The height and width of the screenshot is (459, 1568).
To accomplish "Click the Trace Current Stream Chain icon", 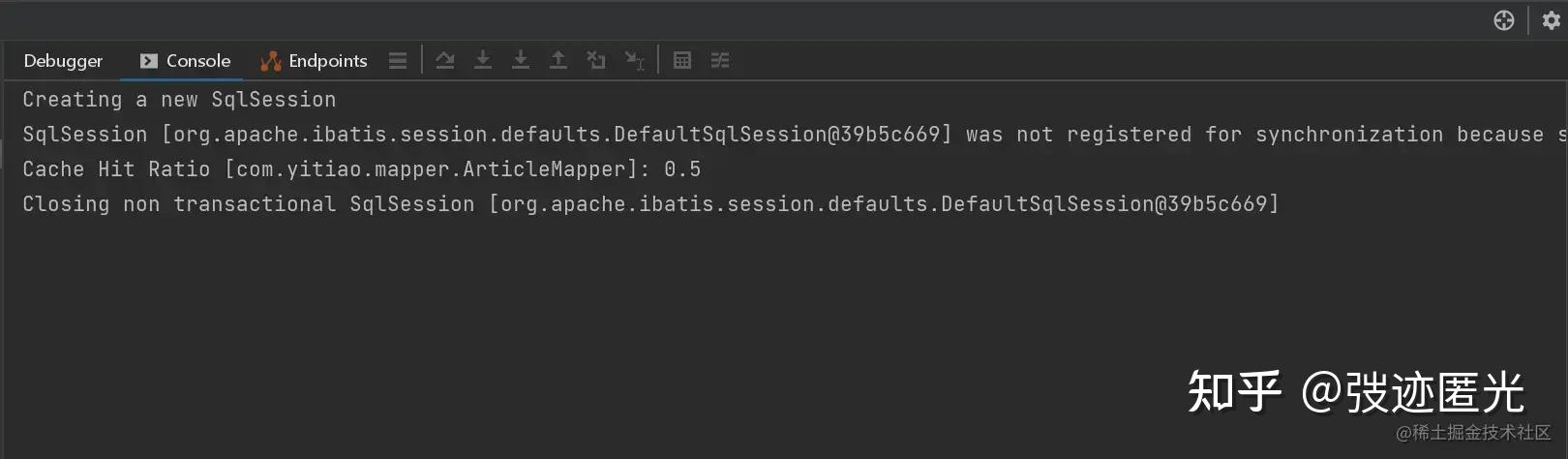I will click(720, 60).
